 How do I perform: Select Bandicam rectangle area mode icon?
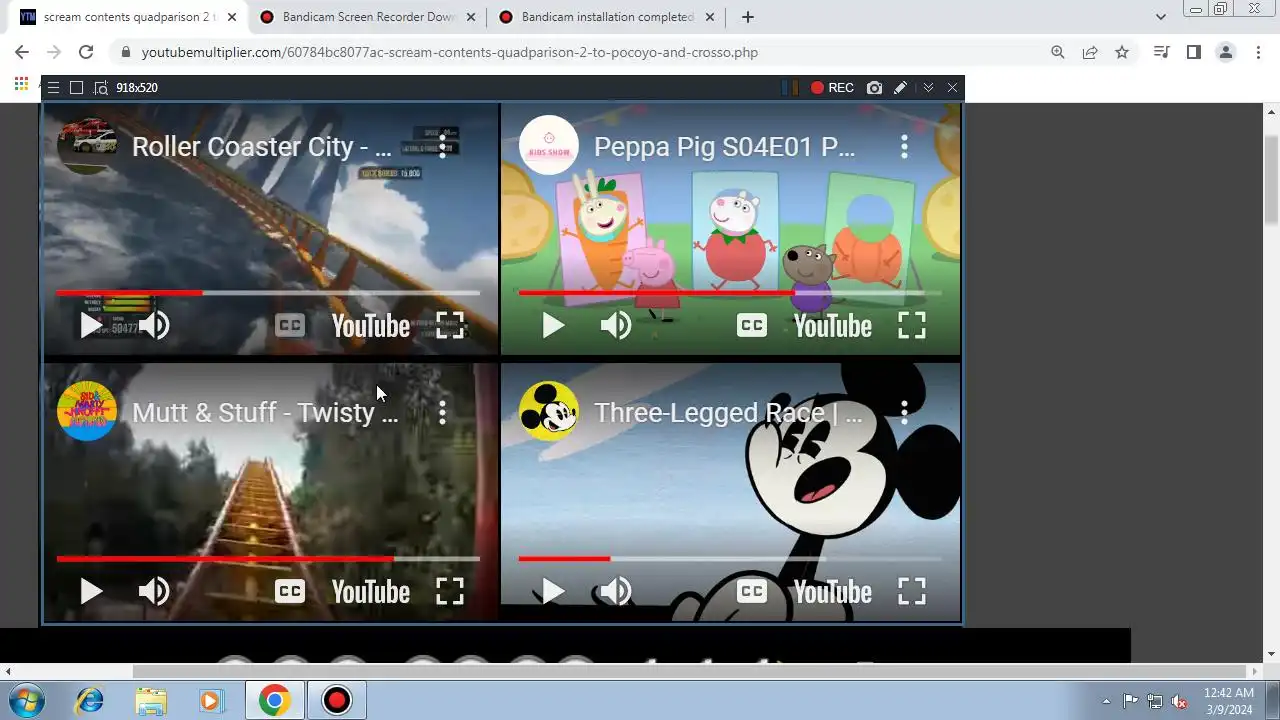76,88
